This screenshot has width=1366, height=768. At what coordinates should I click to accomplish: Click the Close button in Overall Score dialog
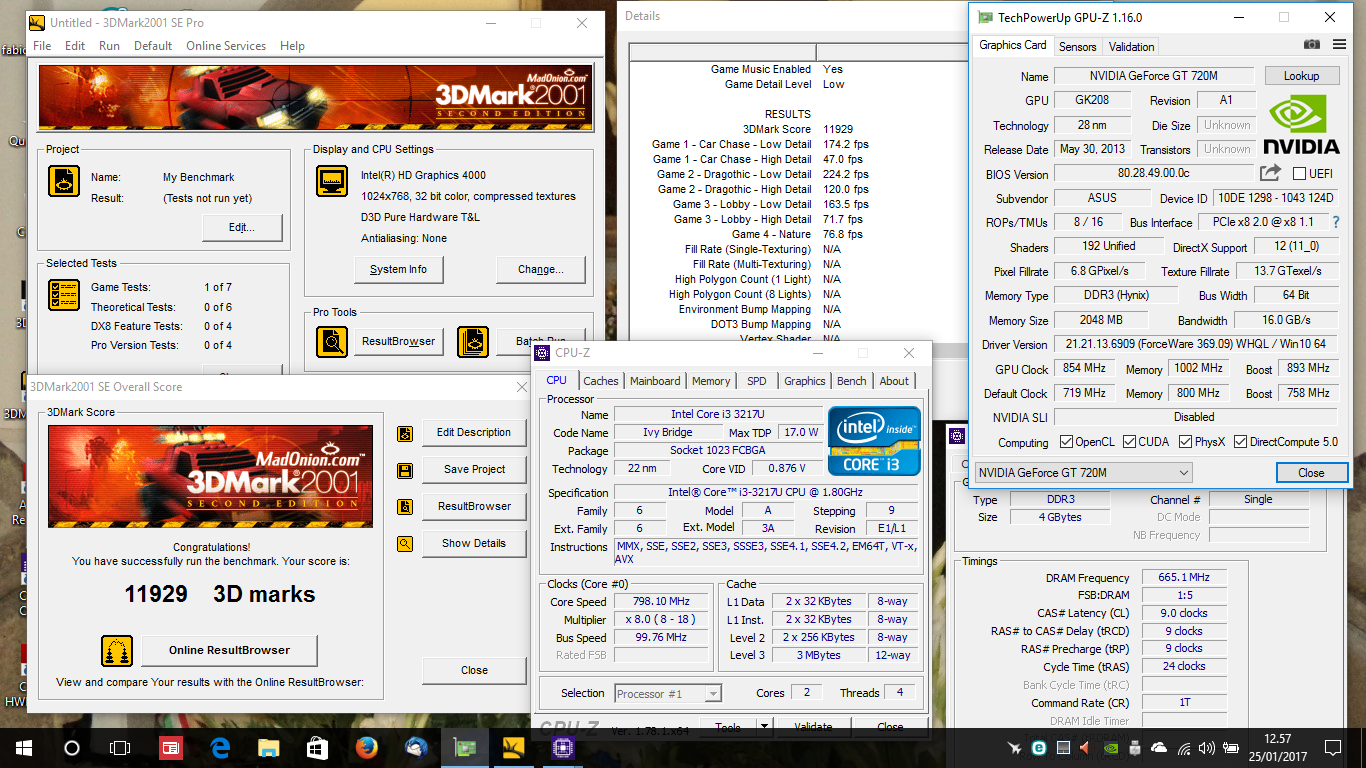474,670
